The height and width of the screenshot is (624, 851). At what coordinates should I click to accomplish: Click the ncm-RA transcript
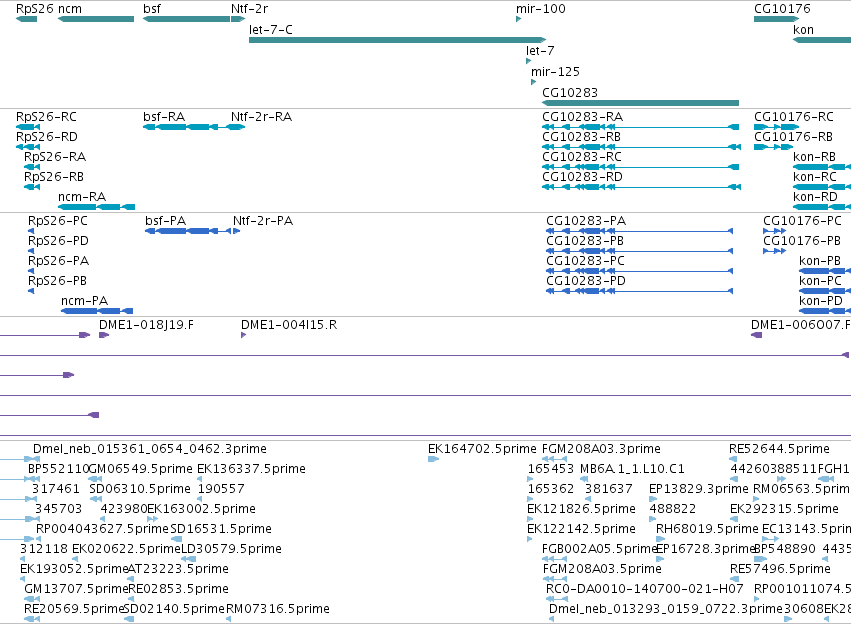click(96, 207)
